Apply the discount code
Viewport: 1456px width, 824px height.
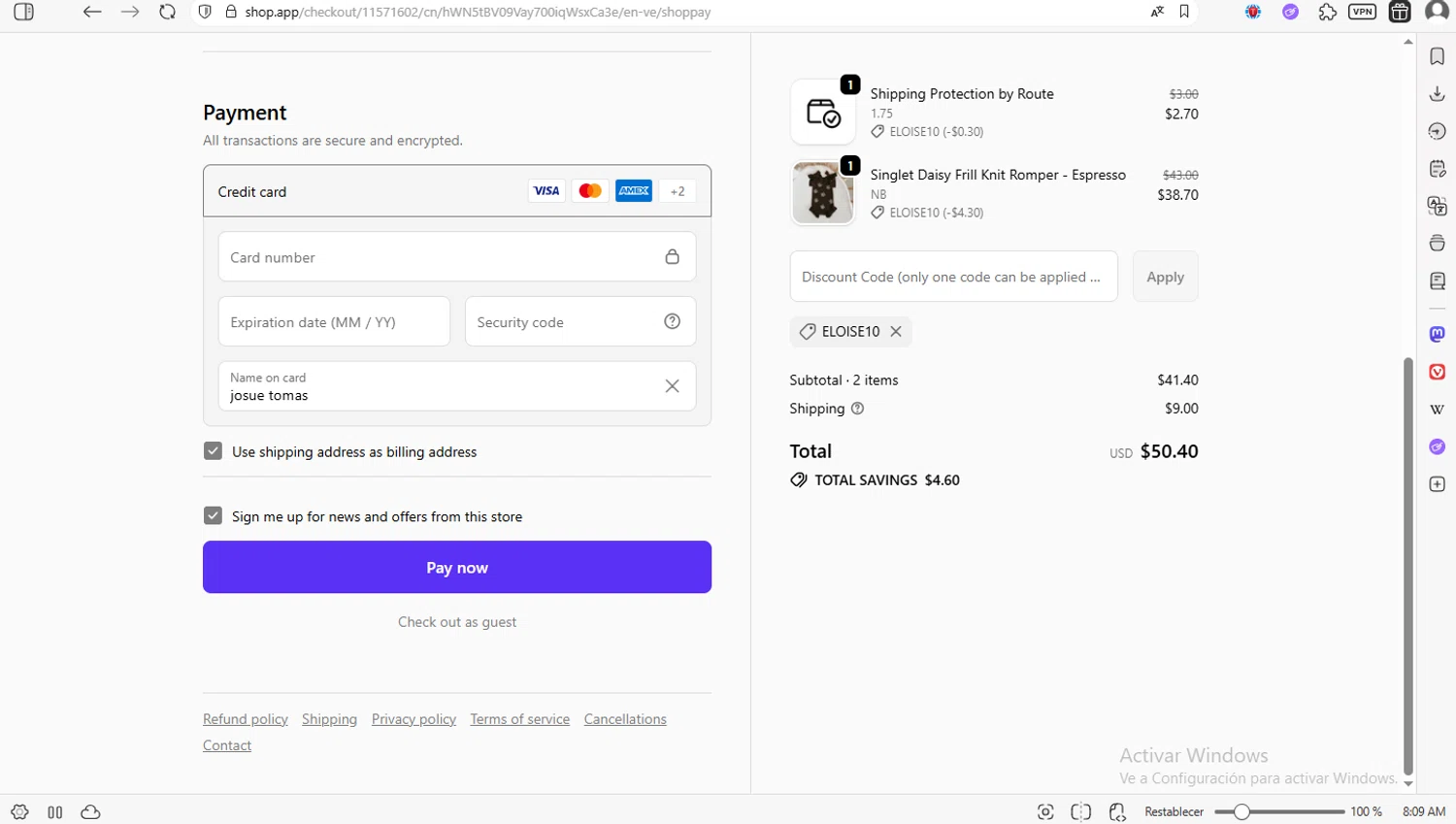pyautogui.click(x=1165, y=277)
